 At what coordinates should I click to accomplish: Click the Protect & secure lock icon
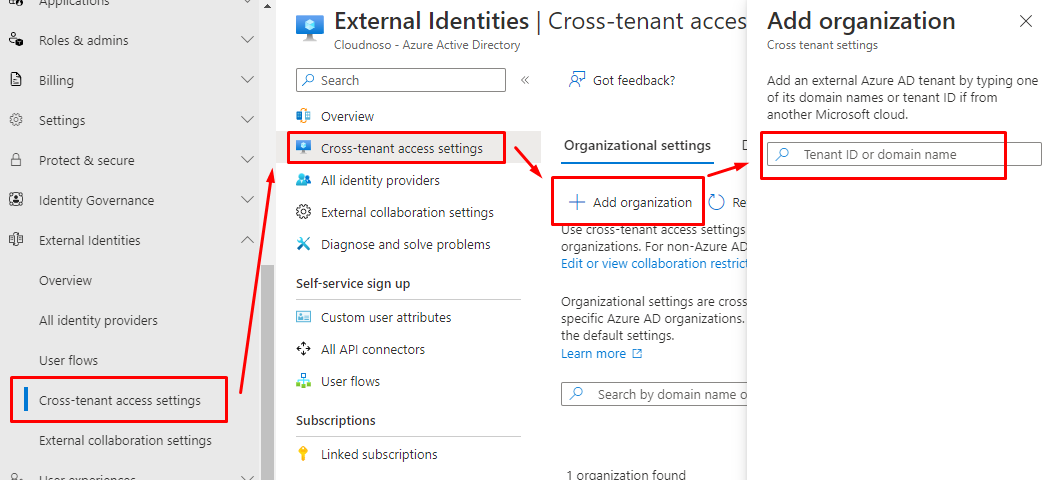tap(16, 160)
